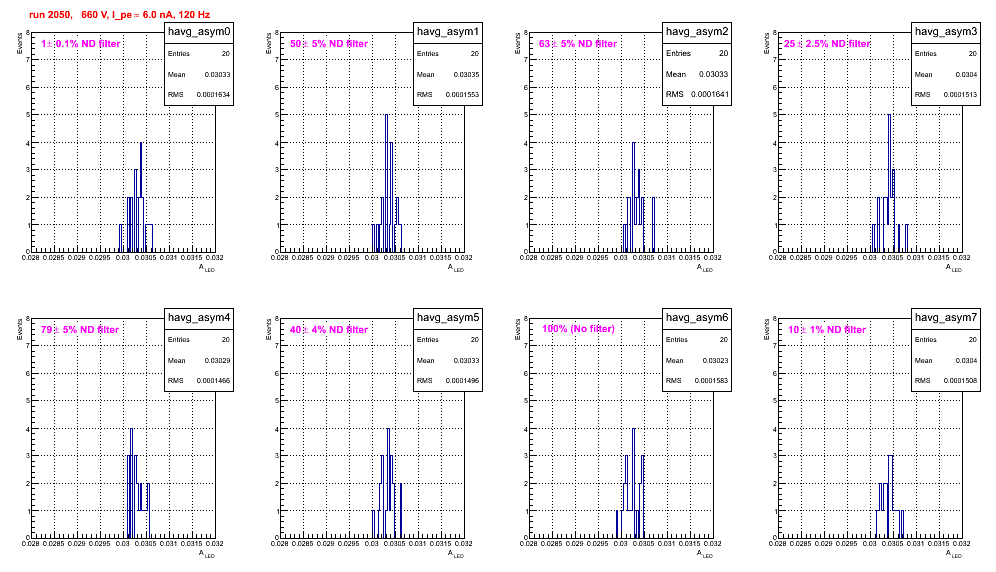Click Mean value 0.03023 in havg_asym6 box
The width and height of the screenshot is (996, 572).
(715, 360)
